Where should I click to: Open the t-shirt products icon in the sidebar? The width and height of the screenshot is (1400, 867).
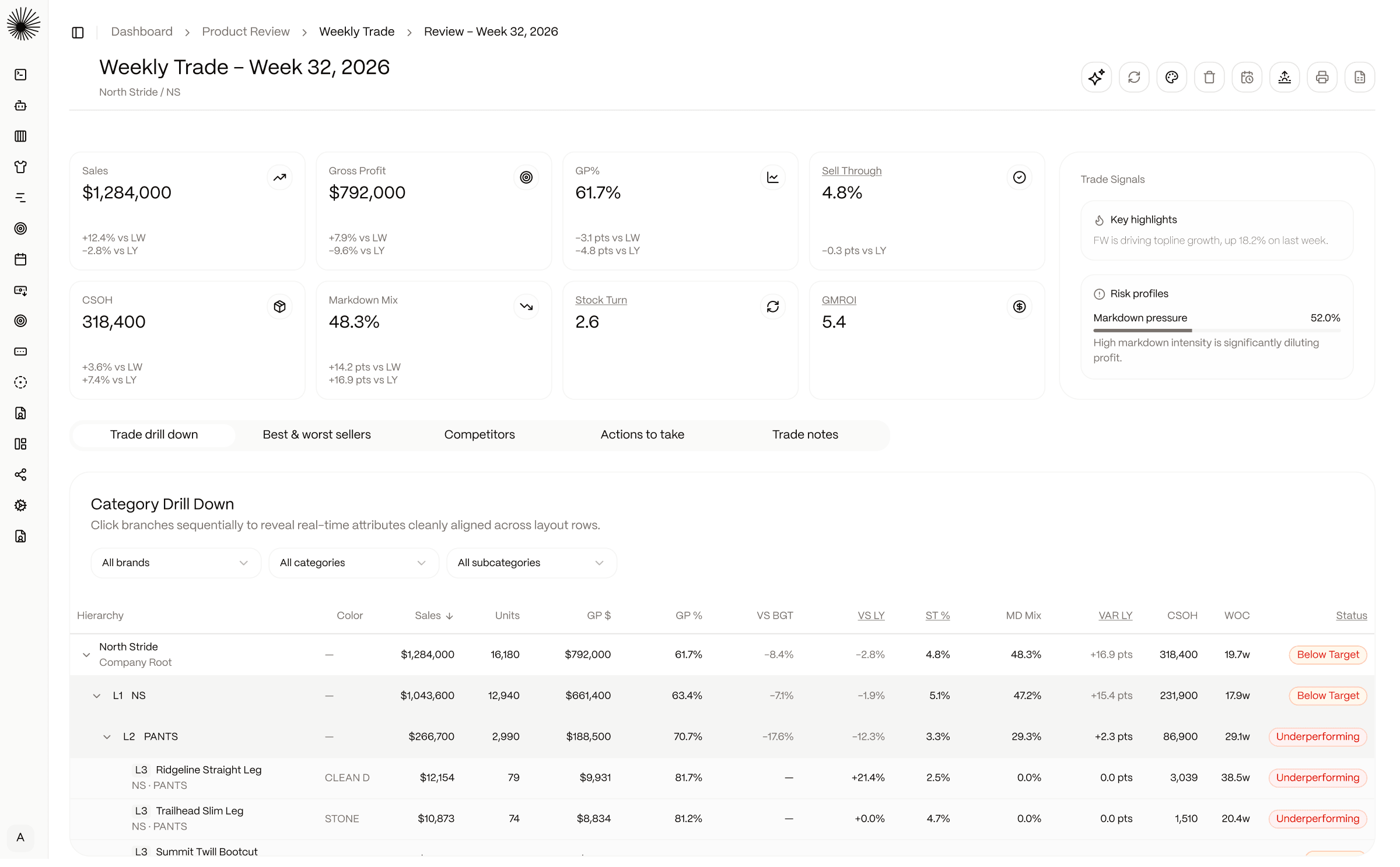click(20, 167)
